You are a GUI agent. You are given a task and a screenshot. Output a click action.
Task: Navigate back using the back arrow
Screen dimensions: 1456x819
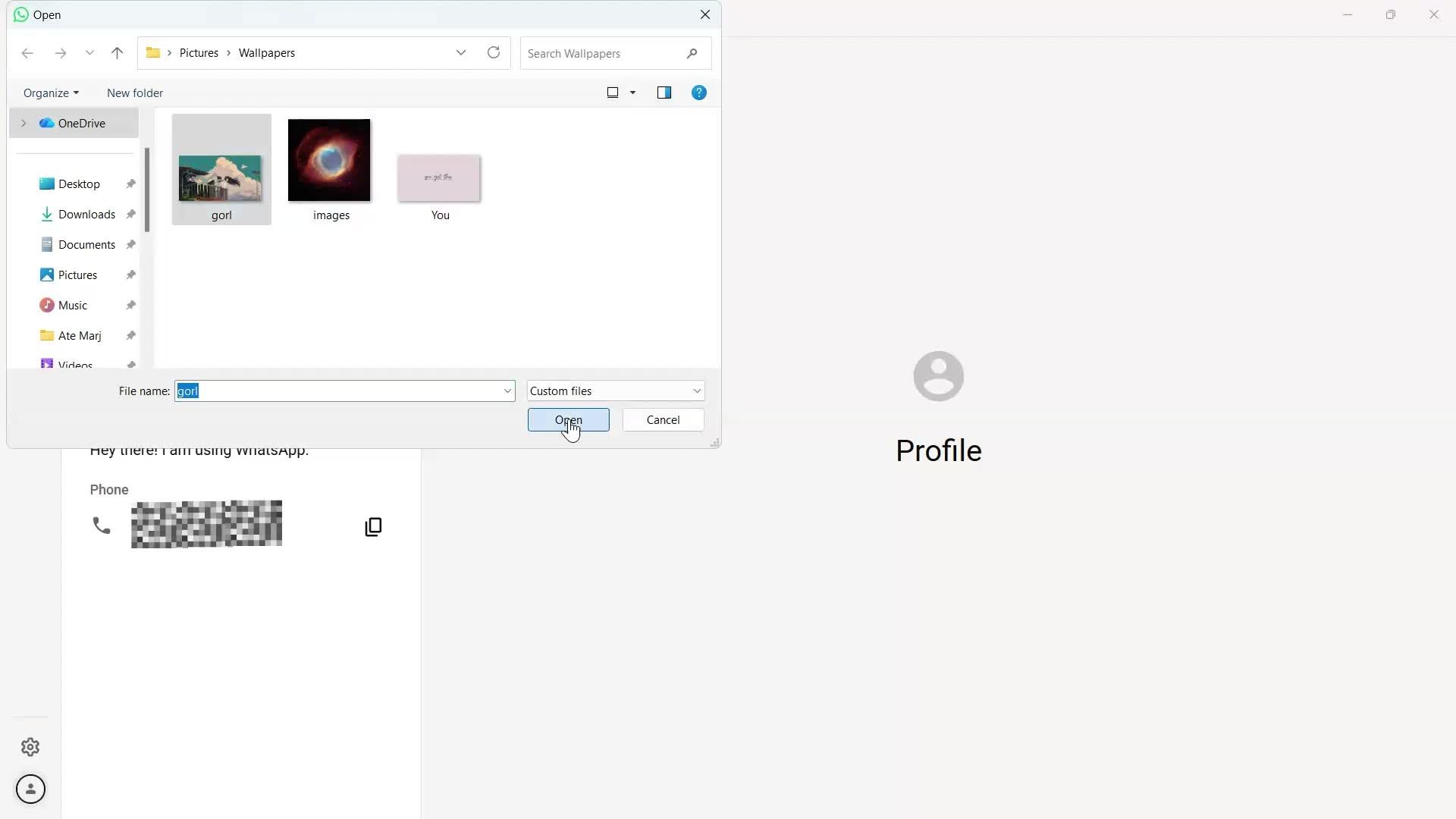(27, 53)
